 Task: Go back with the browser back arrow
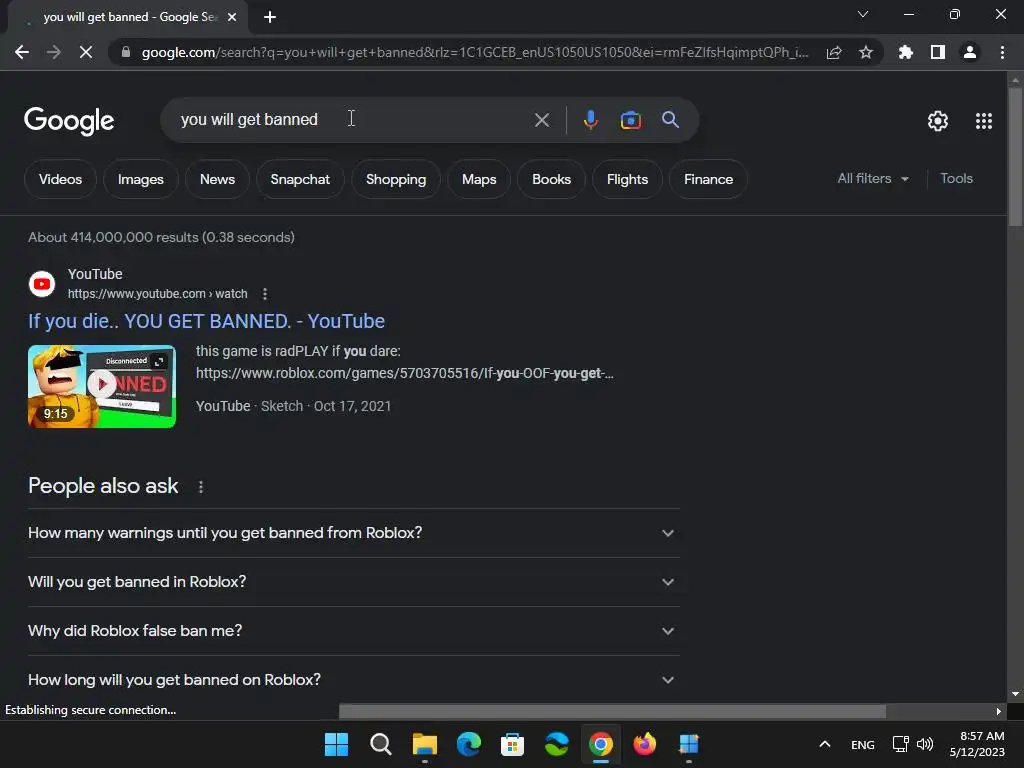22,52
